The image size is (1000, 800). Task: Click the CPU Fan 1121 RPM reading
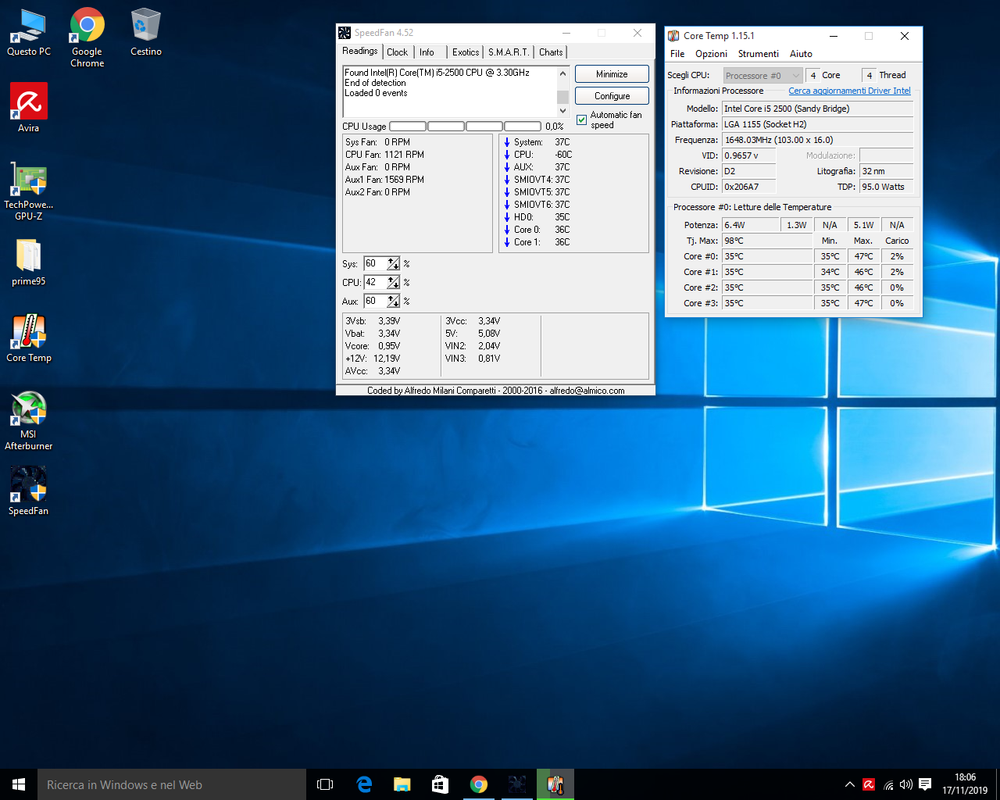coord(385,154)
